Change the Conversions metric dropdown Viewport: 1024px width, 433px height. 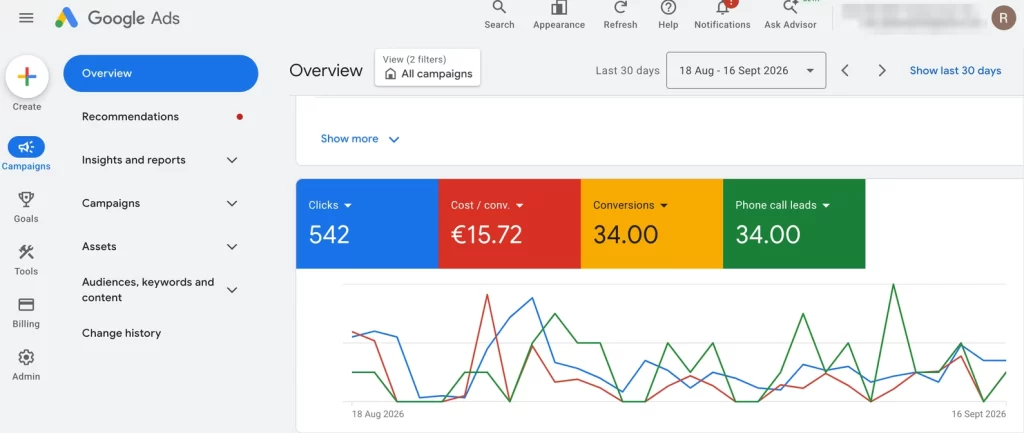click(630, 205)
